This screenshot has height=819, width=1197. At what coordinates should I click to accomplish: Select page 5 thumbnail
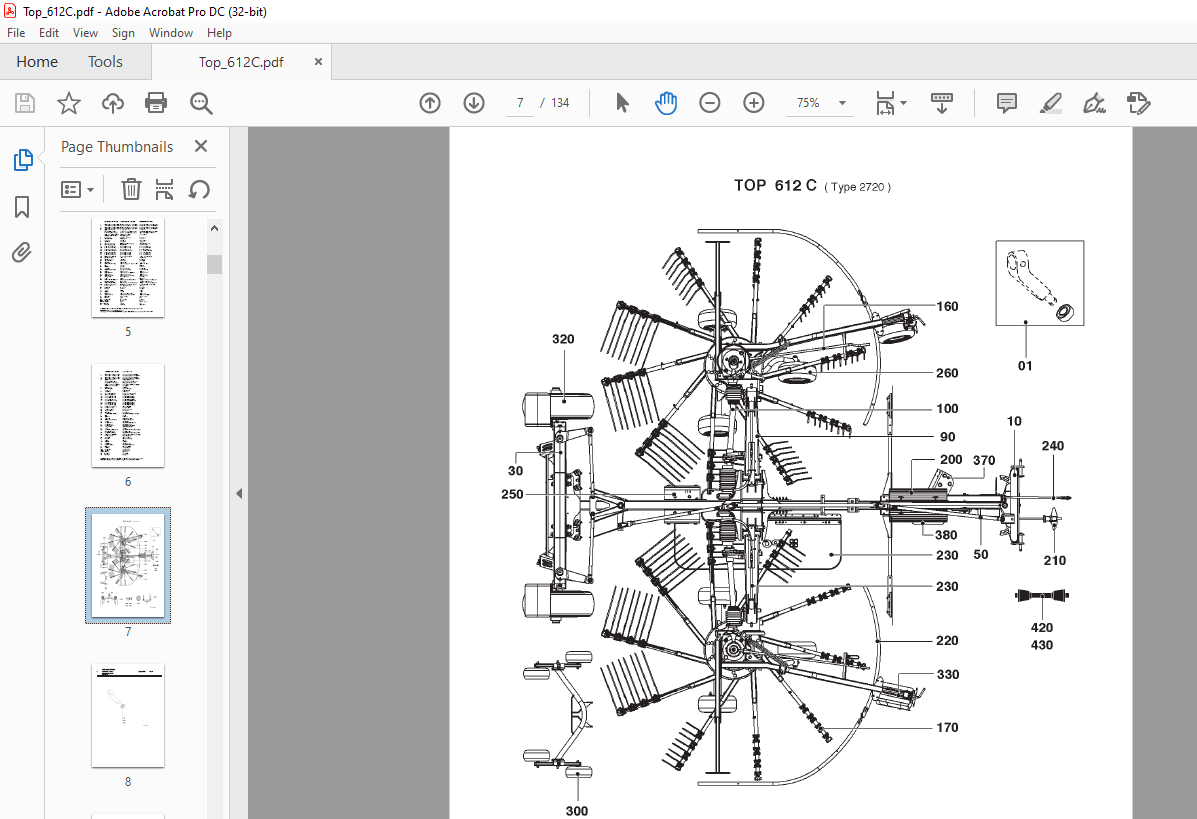point(128,267)
